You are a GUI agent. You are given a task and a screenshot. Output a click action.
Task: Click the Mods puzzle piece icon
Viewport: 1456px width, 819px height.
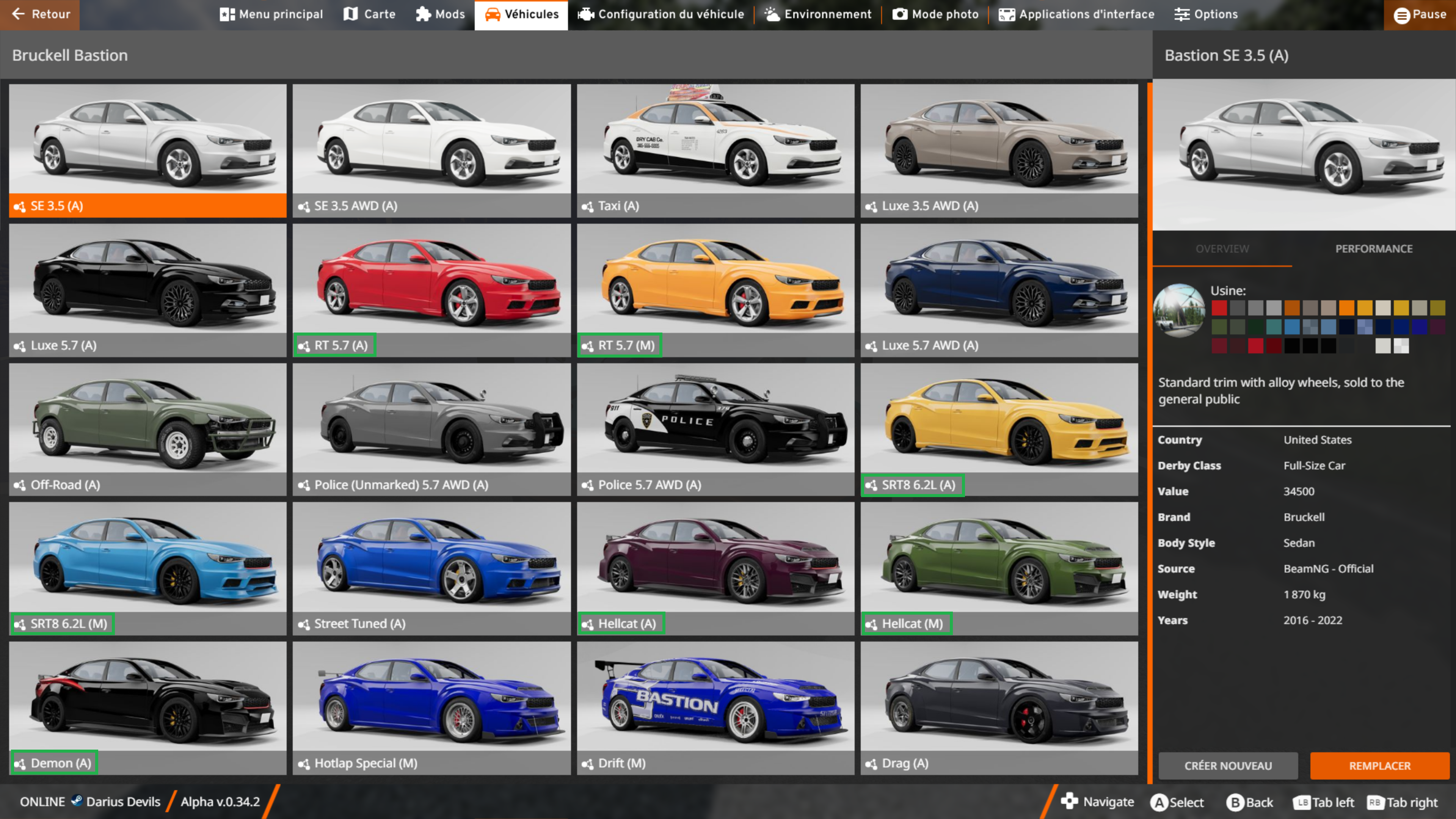(423, 14)
